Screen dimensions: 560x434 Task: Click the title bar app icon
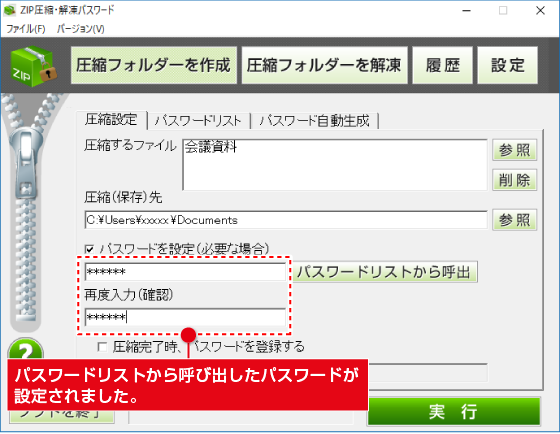click(10, 10)
